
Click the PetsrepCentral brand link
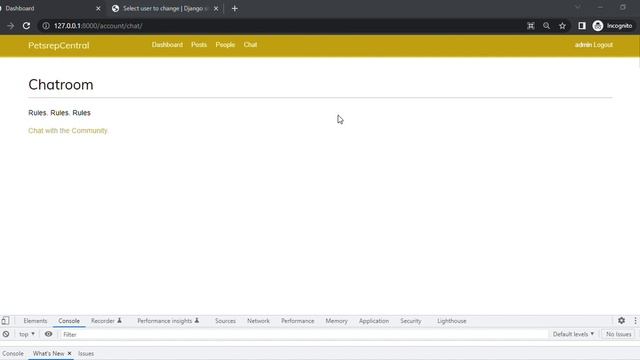pos(59,45)
